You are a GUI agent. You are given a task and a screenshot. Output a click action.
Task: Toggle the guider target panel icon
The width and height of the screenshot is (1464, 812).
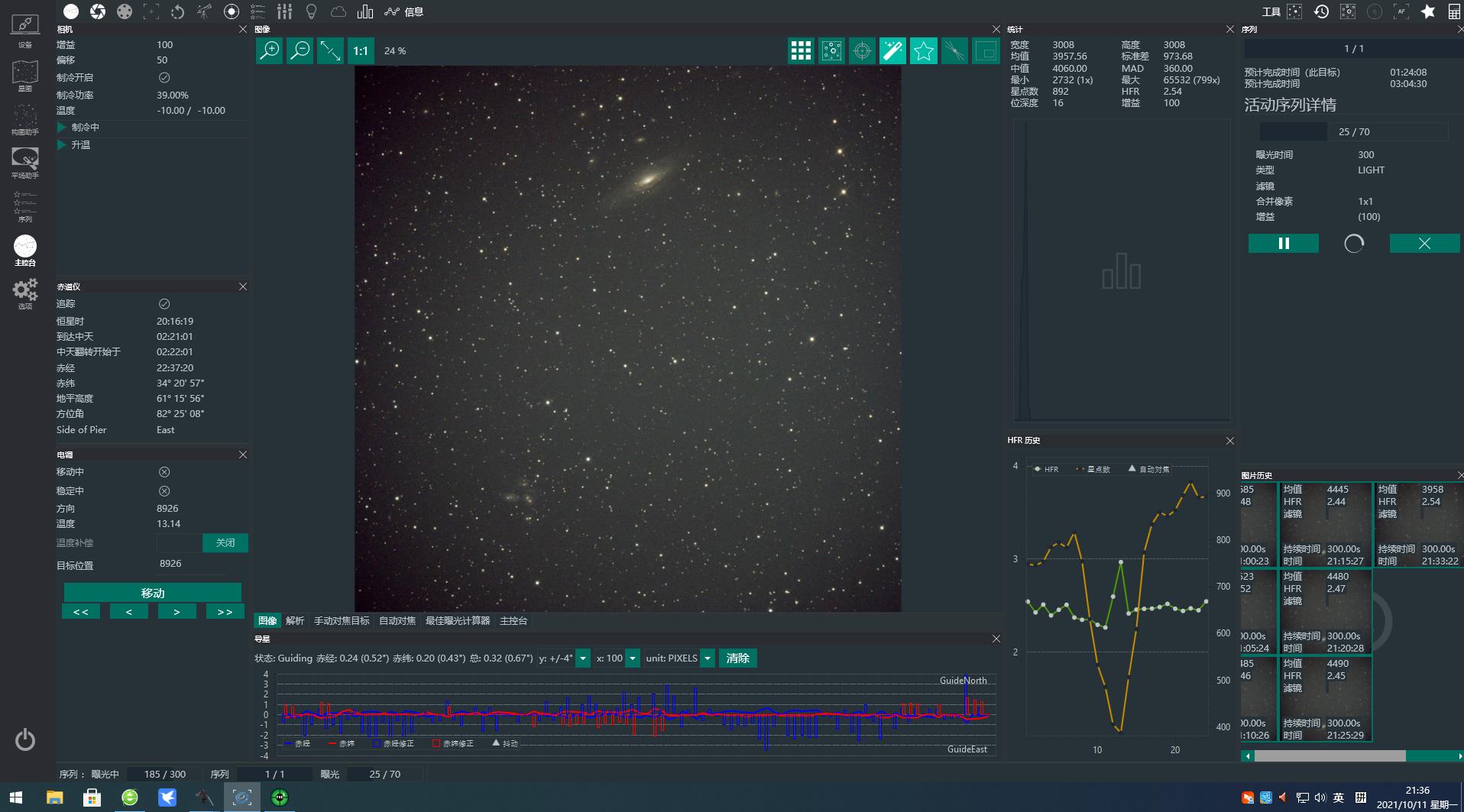coord(232,11)
